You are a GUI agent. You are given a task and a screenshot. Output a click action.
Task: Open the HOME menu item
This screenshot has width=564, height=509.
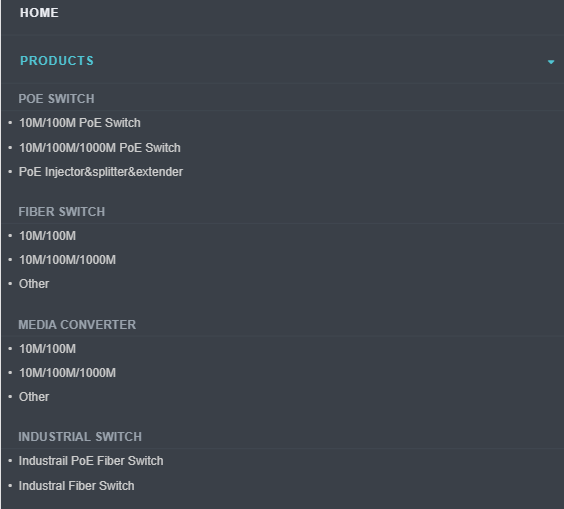coord(39,13)
